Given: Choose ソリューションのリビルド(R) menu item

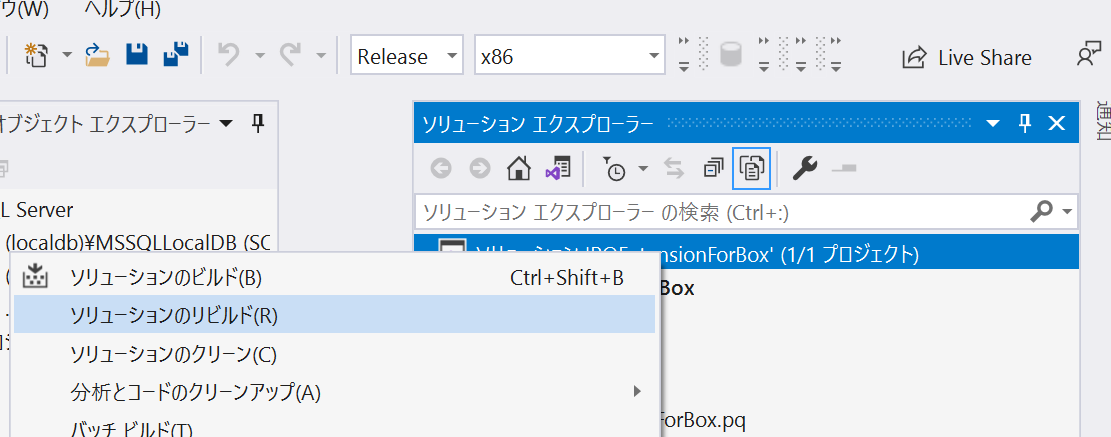Looking at the screenshot, I should pos(334,315).
